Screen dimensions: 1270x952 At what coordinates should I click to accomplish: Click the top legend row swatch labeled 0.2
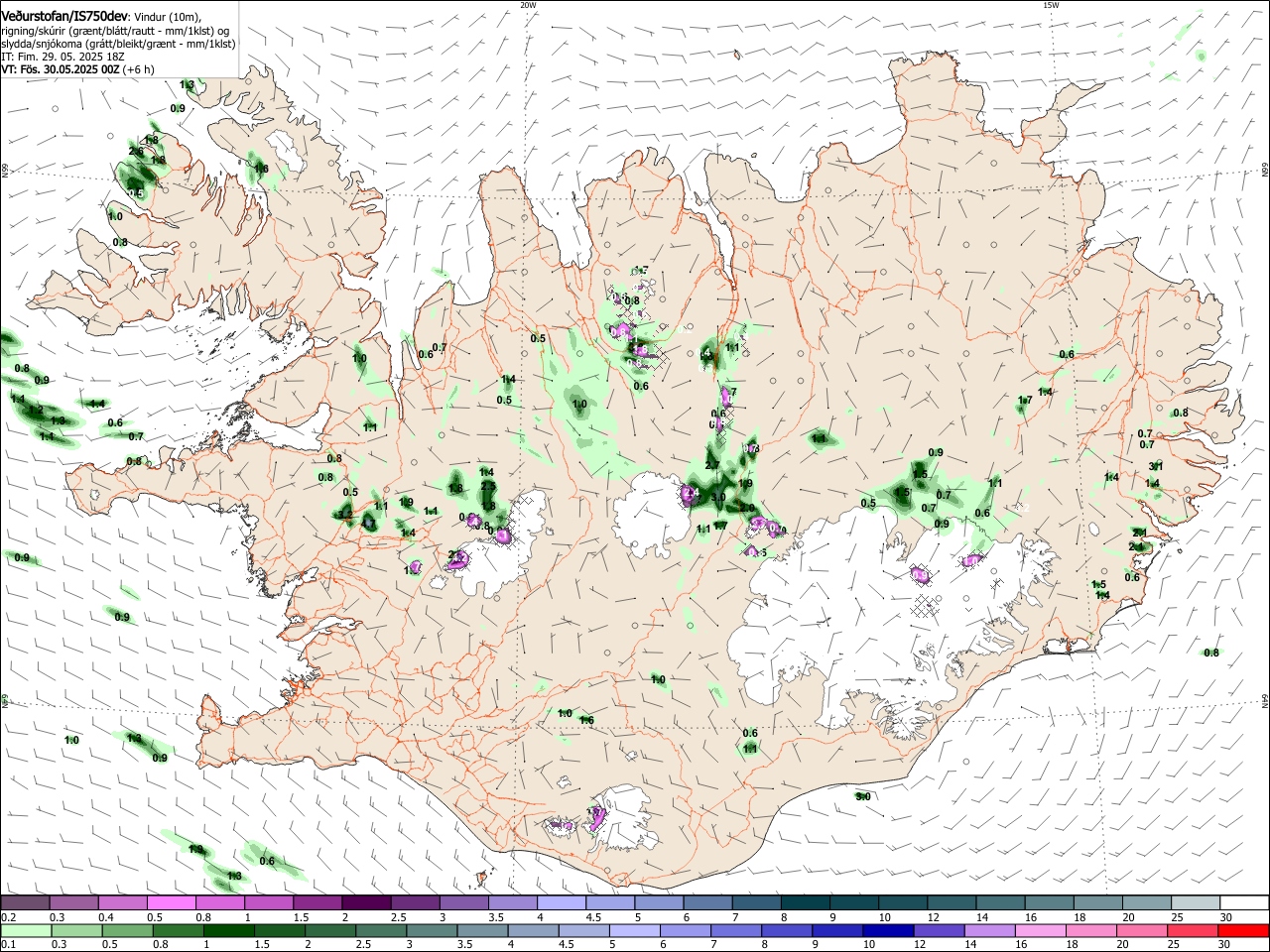click(x=25, y=902)
